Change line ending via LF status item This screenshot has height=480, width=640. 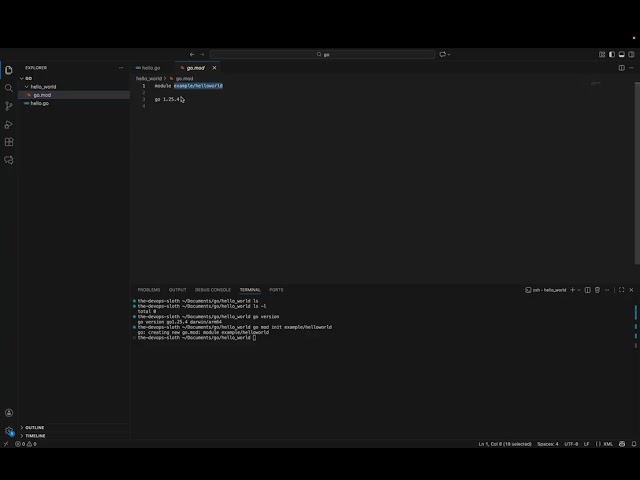tap(587, 444)
